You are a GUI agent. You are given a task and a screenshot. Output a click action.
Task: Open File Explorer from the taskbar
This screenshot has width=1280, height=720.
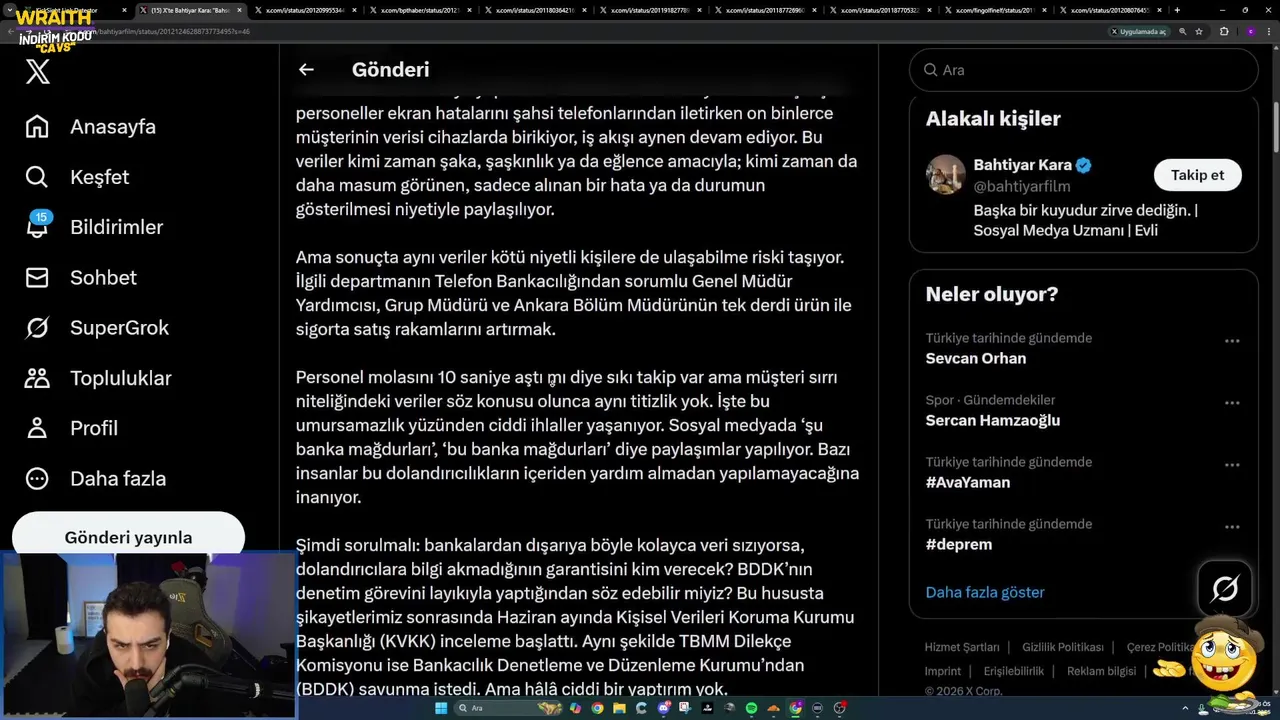click(x=619, y=708)
